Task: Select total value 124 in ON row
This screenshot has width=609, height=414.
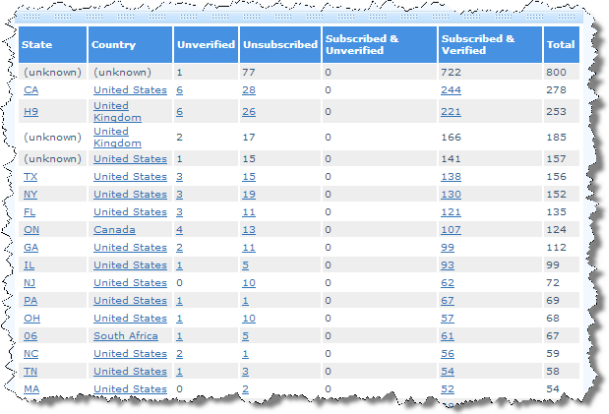Action: tap(556, 230)
